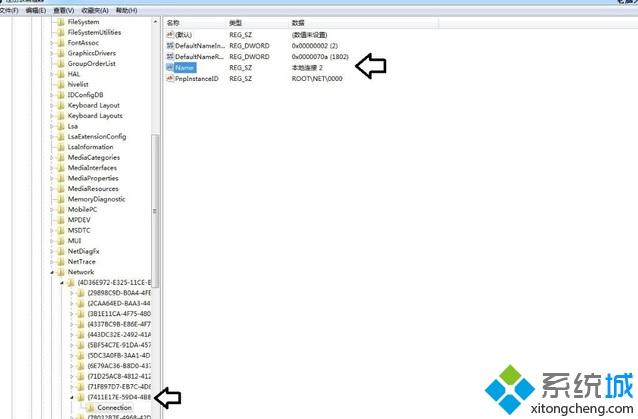Select the {5DC3A0FB-3AA1-4D key
Image resolution: width=638 pixels, height=419 pixels.
point(119,356)
